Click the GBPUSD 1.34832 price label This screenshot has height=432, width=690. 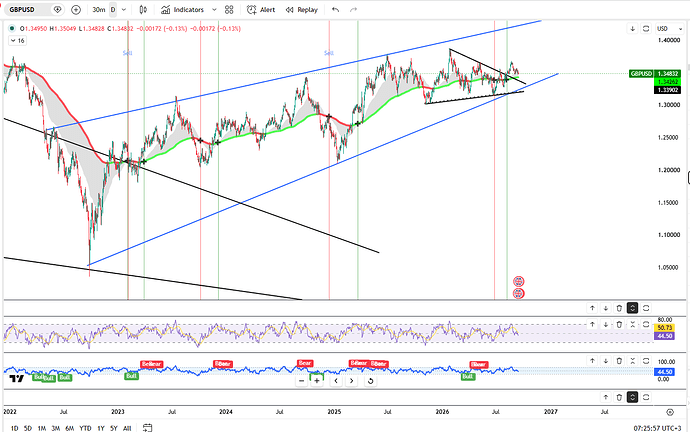[655, 73]
